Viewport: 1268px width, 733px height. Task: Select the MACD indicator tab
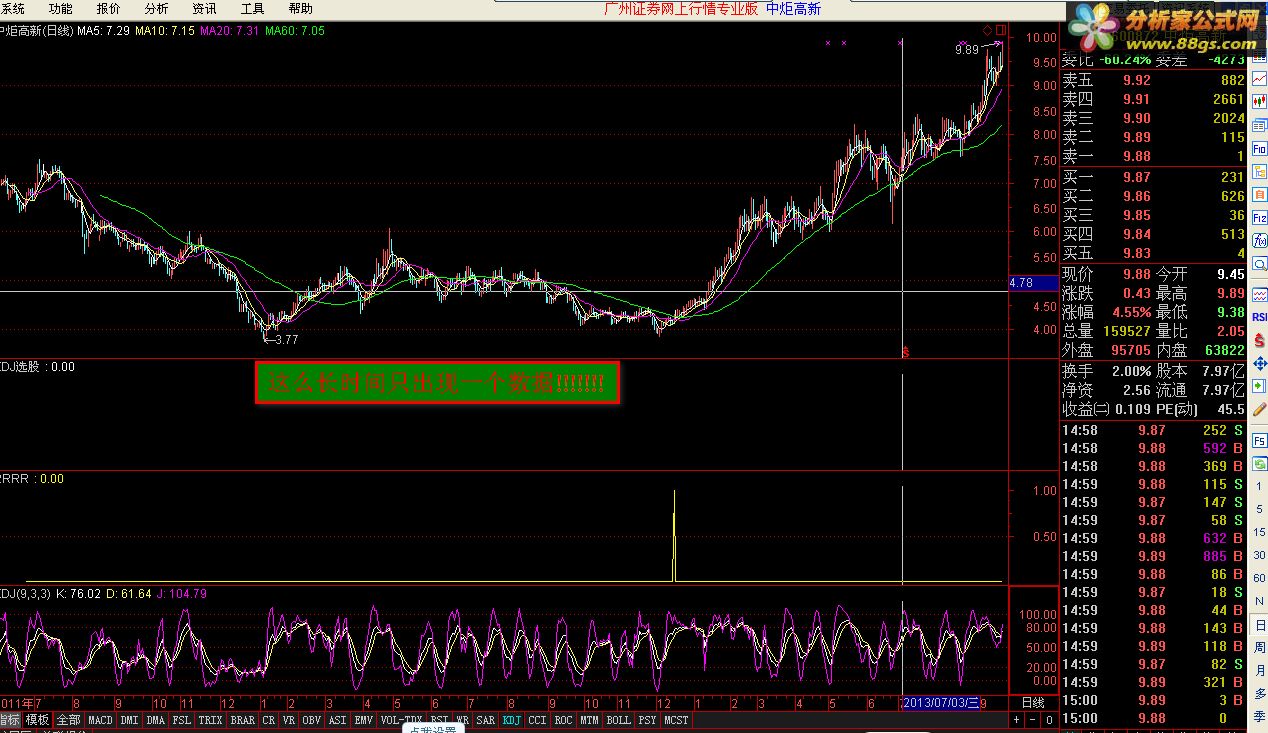click(x=100, y=720)
